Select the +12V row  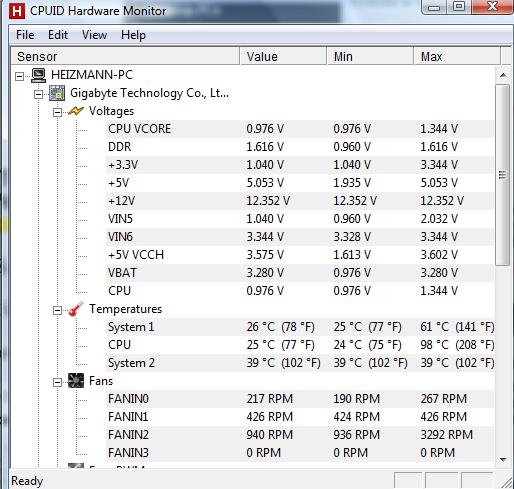300,201
